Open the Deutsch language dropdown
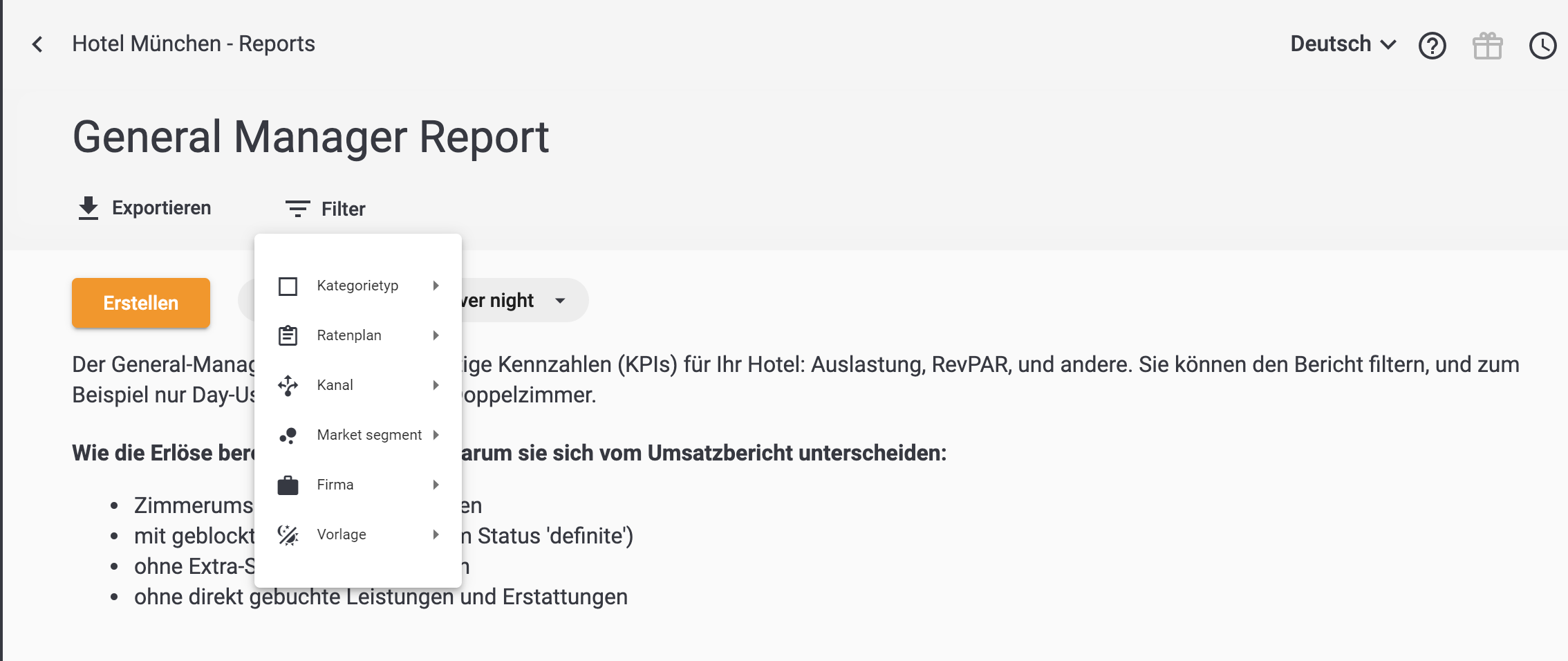The width and height of the screenshot is (1568, 661). pos(1343,44)
